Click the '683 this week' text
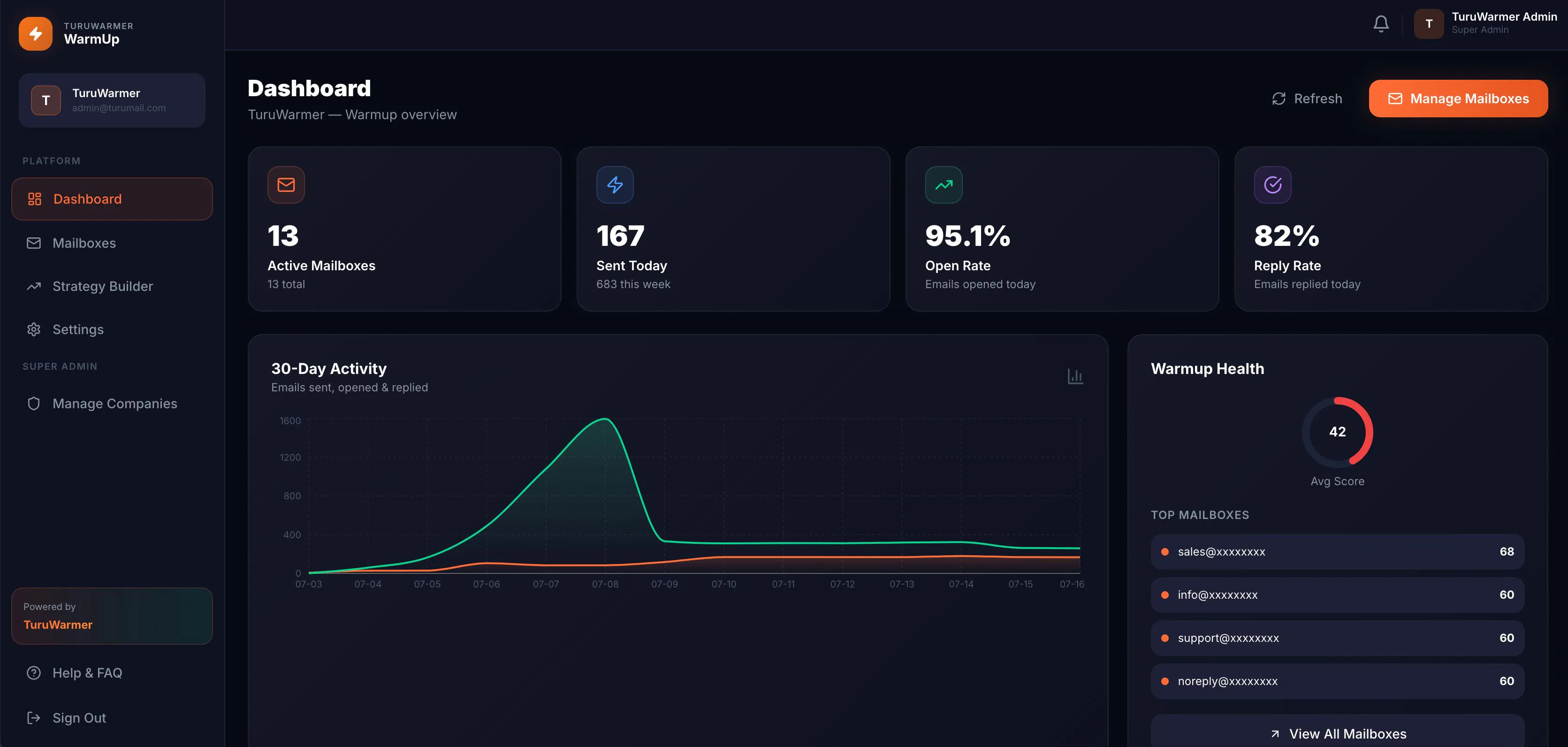The width and height of the screenshot is (1568, 747). [633, 284]
